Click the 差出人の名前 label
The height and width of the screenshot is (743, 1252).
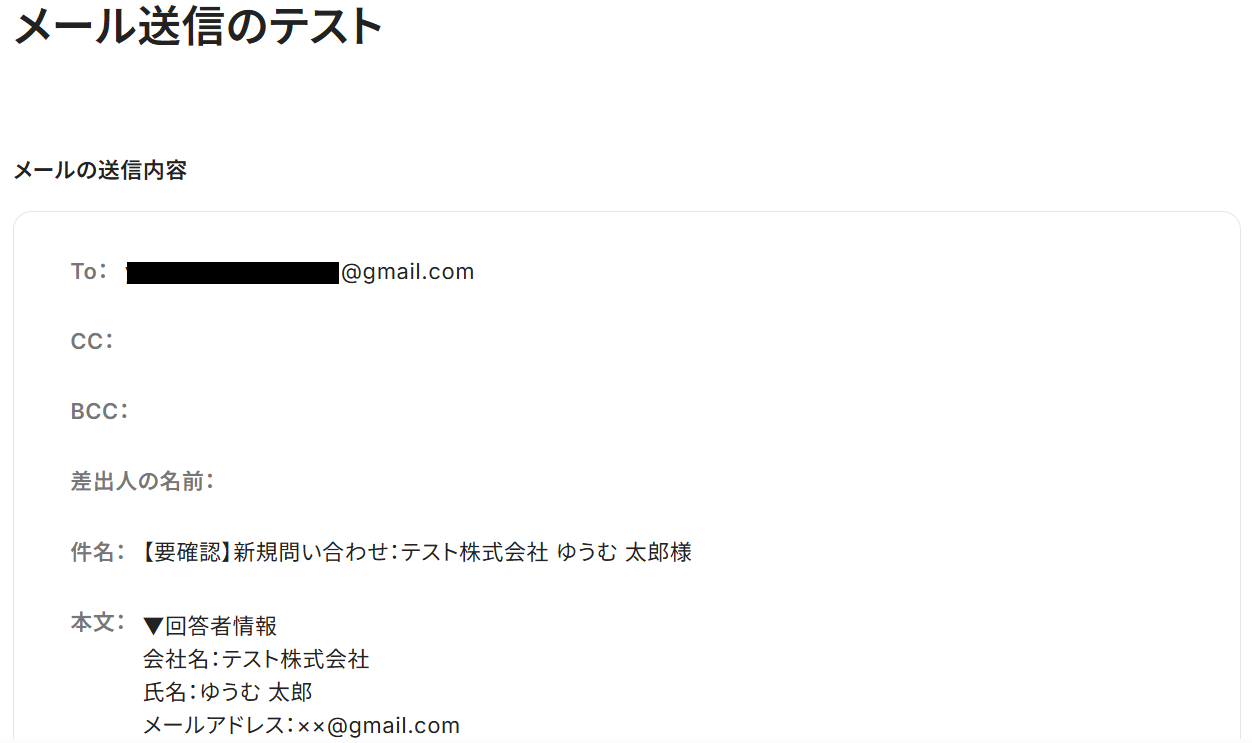pos(143,482)
